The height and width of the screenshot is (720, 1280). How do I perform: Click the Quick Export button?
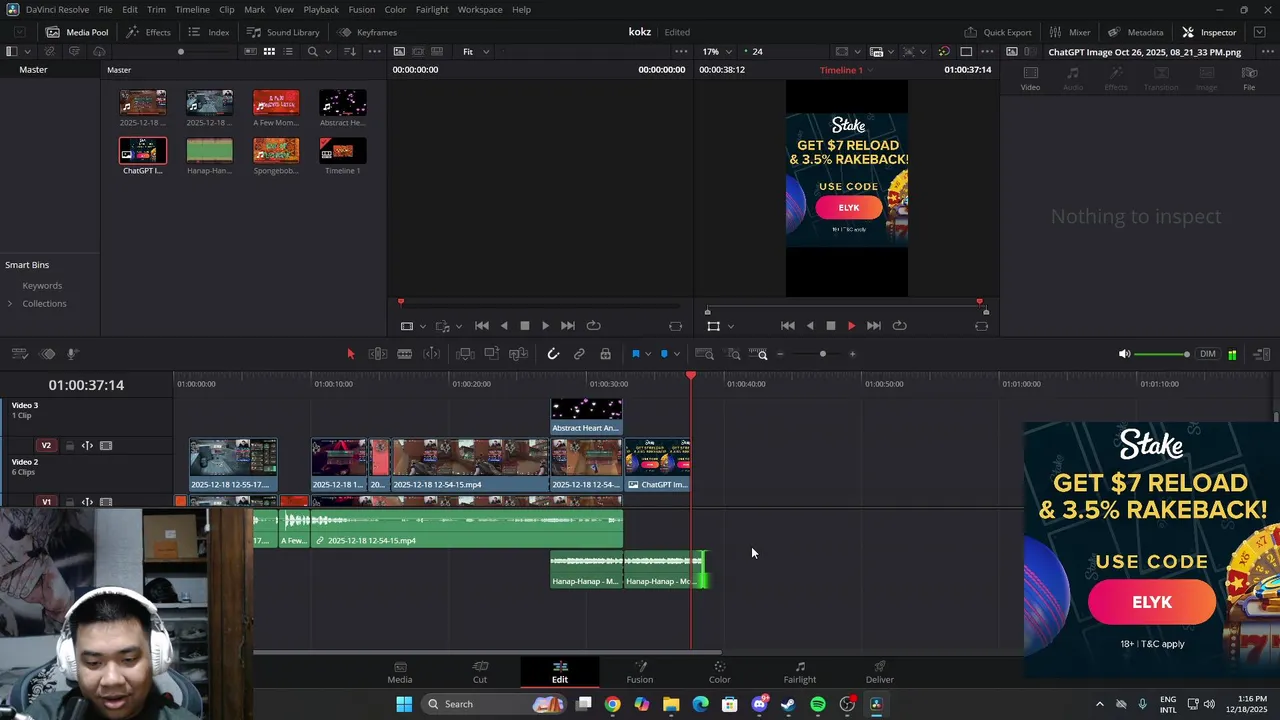coord(997,32)
